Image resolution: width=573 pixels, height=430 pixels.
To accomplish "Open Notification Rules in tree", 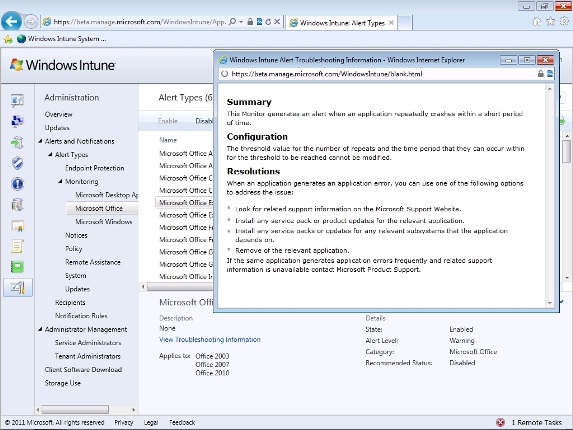I will point(81,316).
